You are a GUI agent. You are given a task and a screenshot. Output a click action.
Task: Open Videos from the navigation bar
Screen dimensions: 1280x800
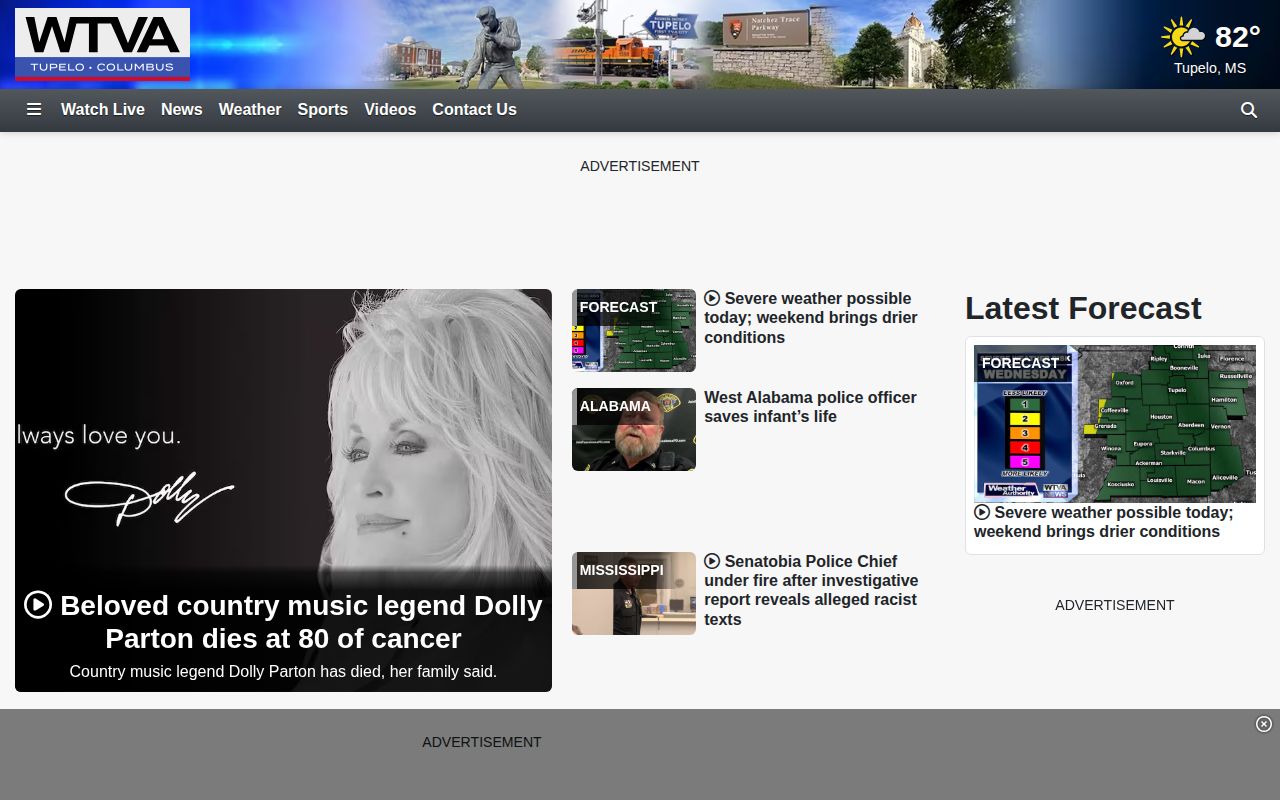[390, 110]
